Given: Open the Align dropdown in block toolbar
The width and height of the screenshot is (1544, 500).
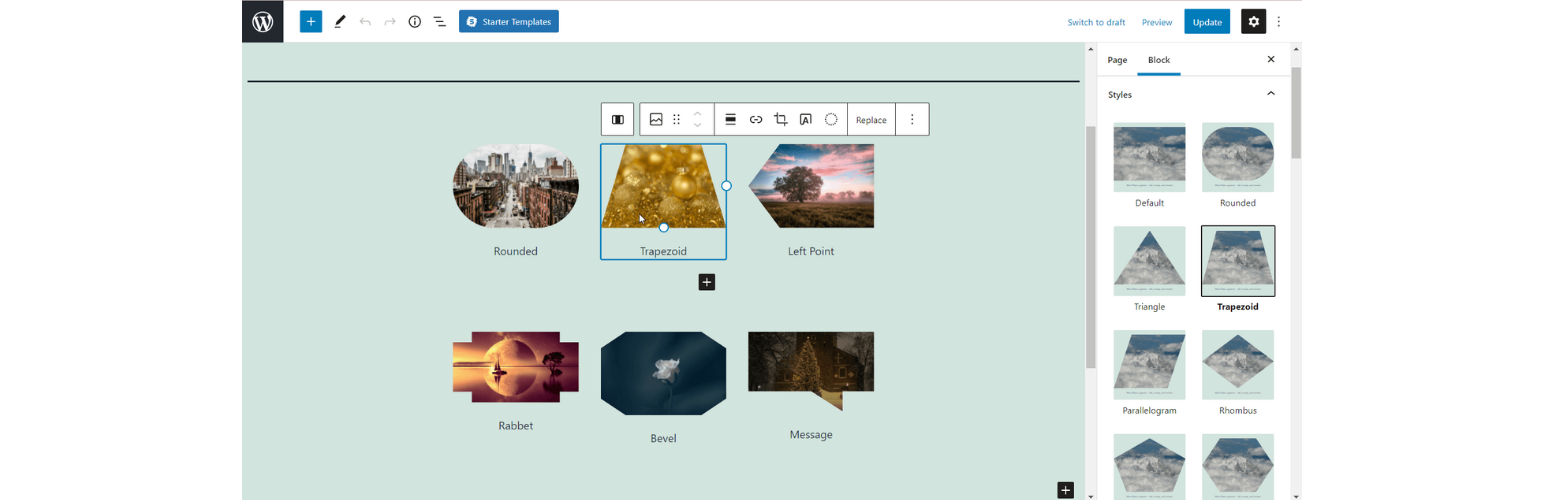Looking at the screenshot, I should tap(731, 119).
